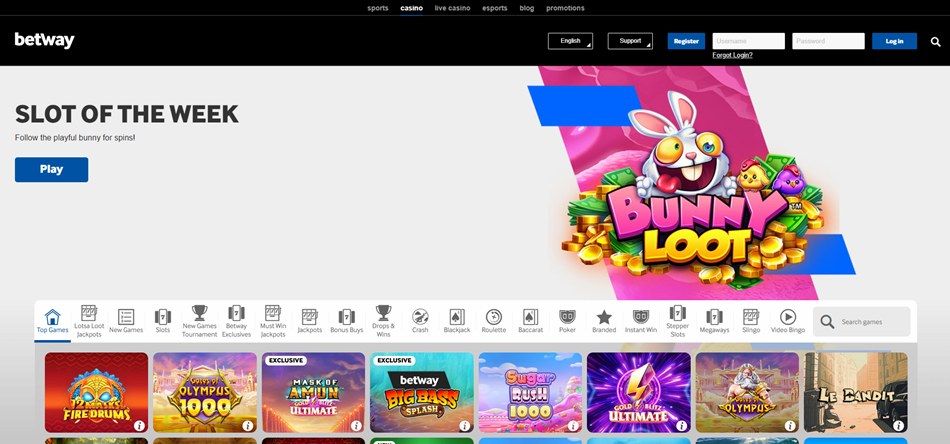The width and height of the screenshot is (950, 444).
Task: Show info for 12 Masks Fire Drums
Action: click(139, 425)
